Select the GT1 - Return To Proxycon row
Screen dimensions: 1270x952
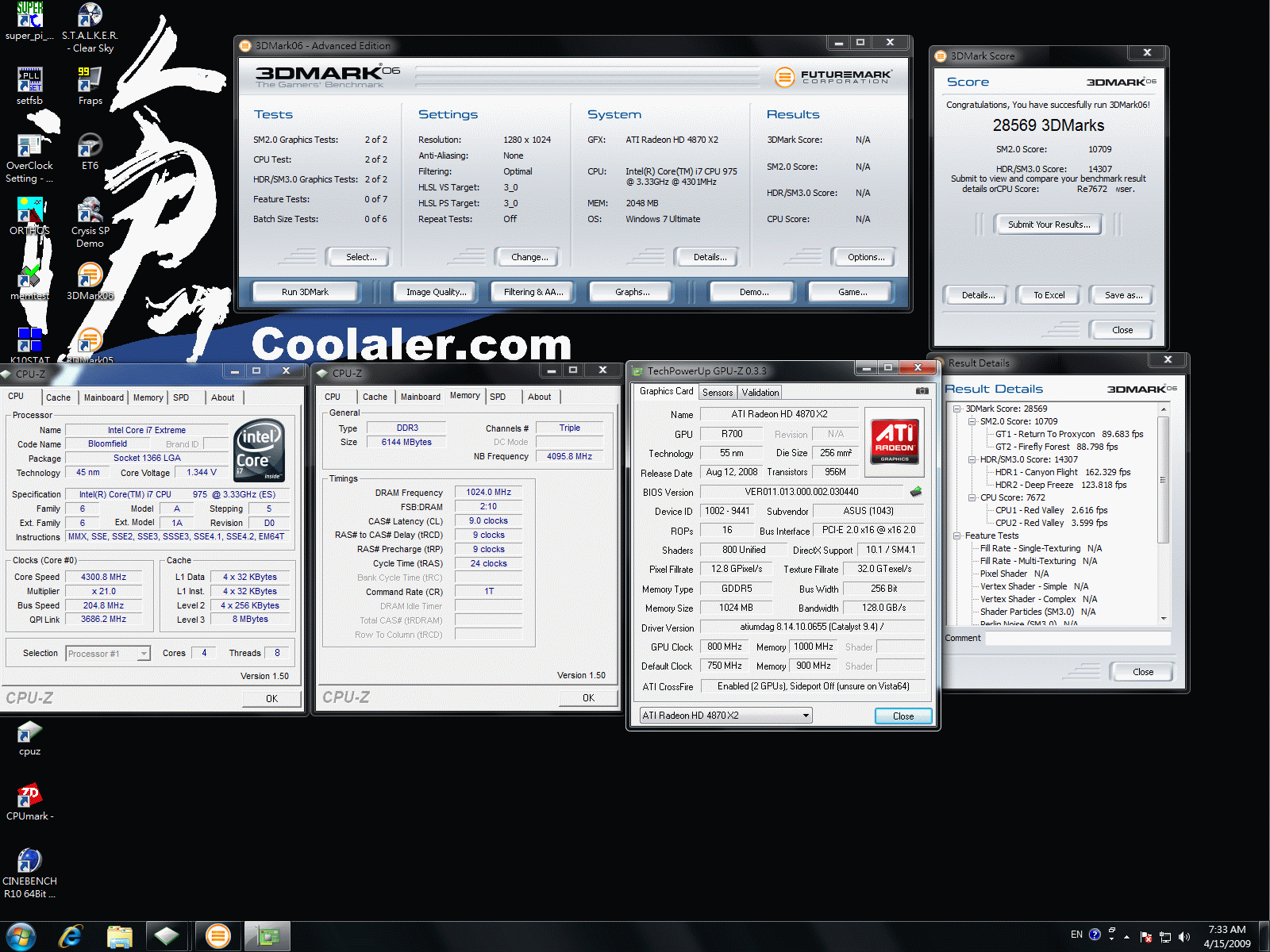1069,434
